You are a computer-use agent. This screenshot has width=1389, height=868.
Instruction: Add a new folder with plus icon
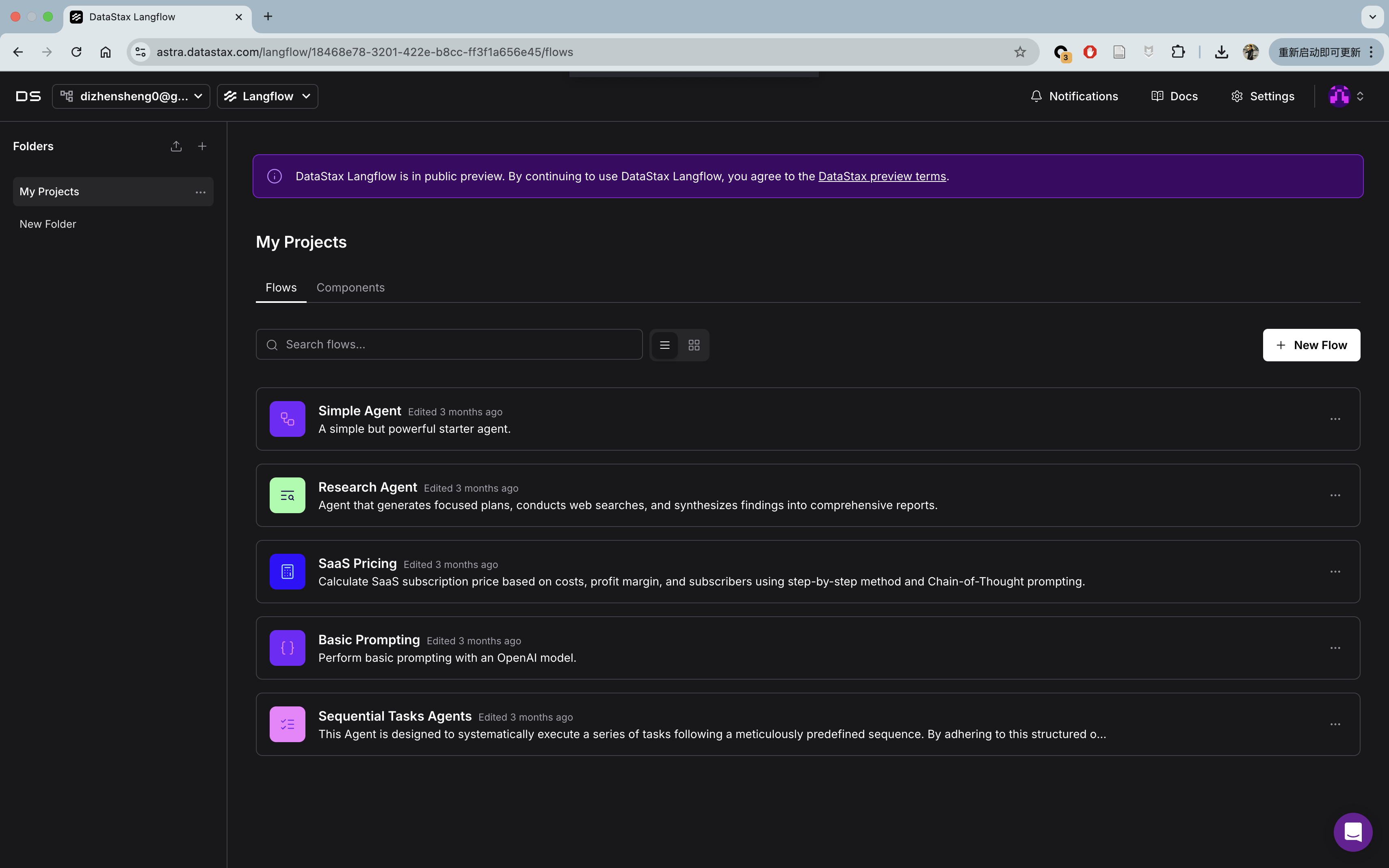coord(202,147)
